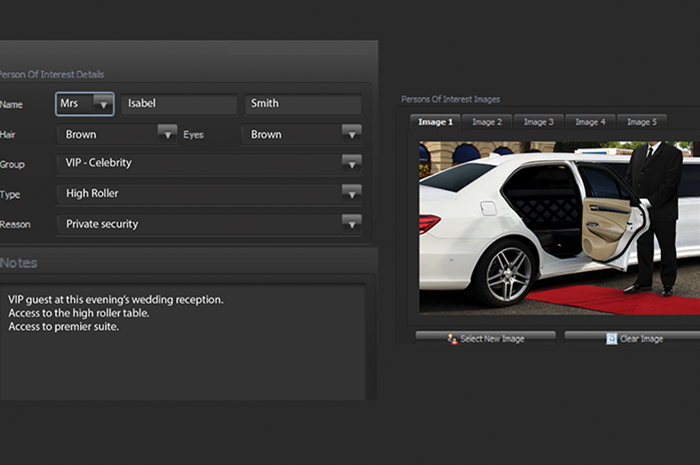700x465 pixels.
Task: Click the Eyes field label
Action: [x=193, y=135]
